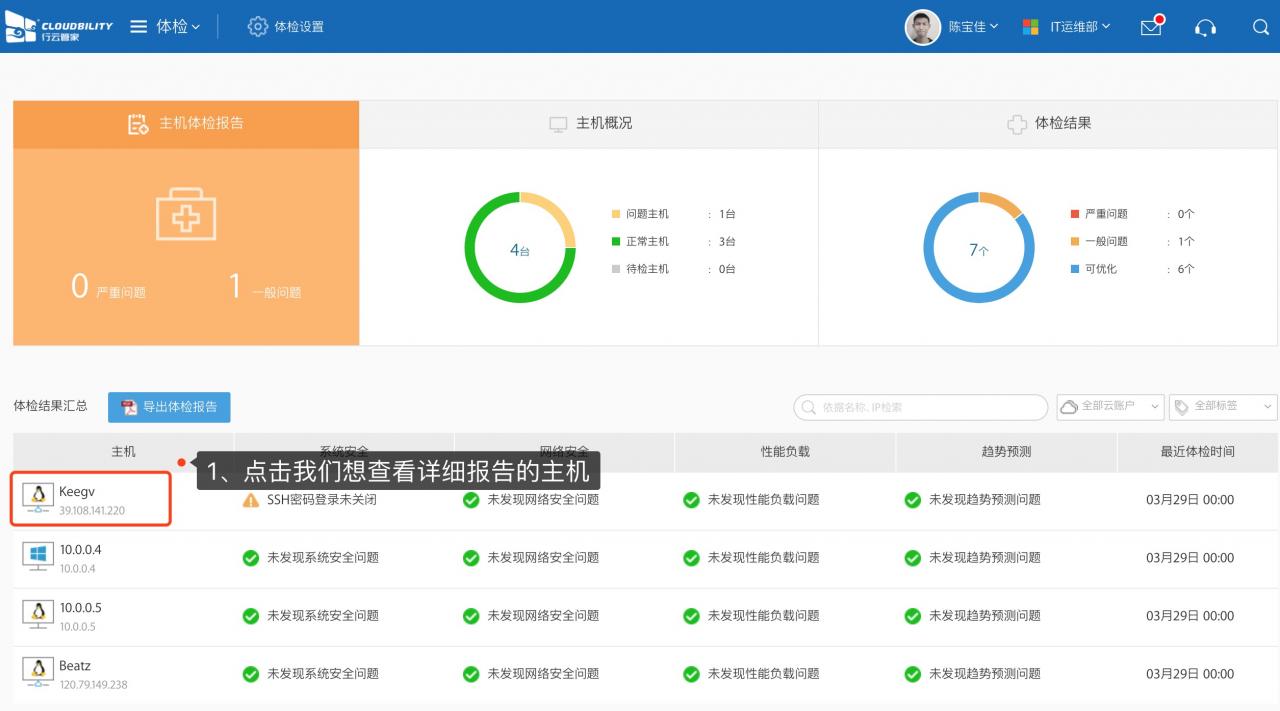Open the 全部标签 filter dropdown
1280x711 pixels.
pyautogui.click(x=1223, y=407)
